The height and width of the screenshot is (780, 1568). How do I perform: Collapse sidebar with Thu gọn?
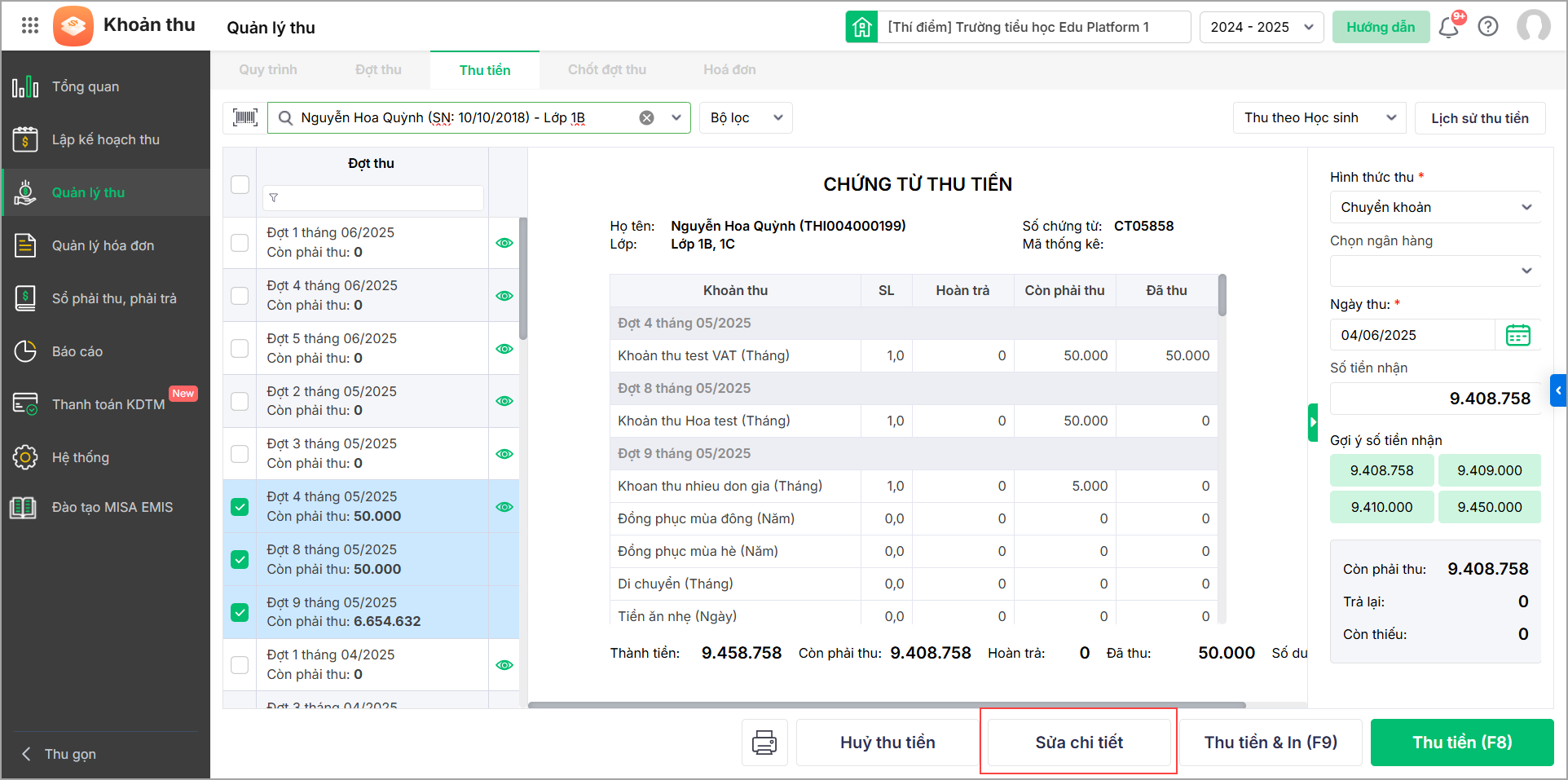(x=59, y=754)
